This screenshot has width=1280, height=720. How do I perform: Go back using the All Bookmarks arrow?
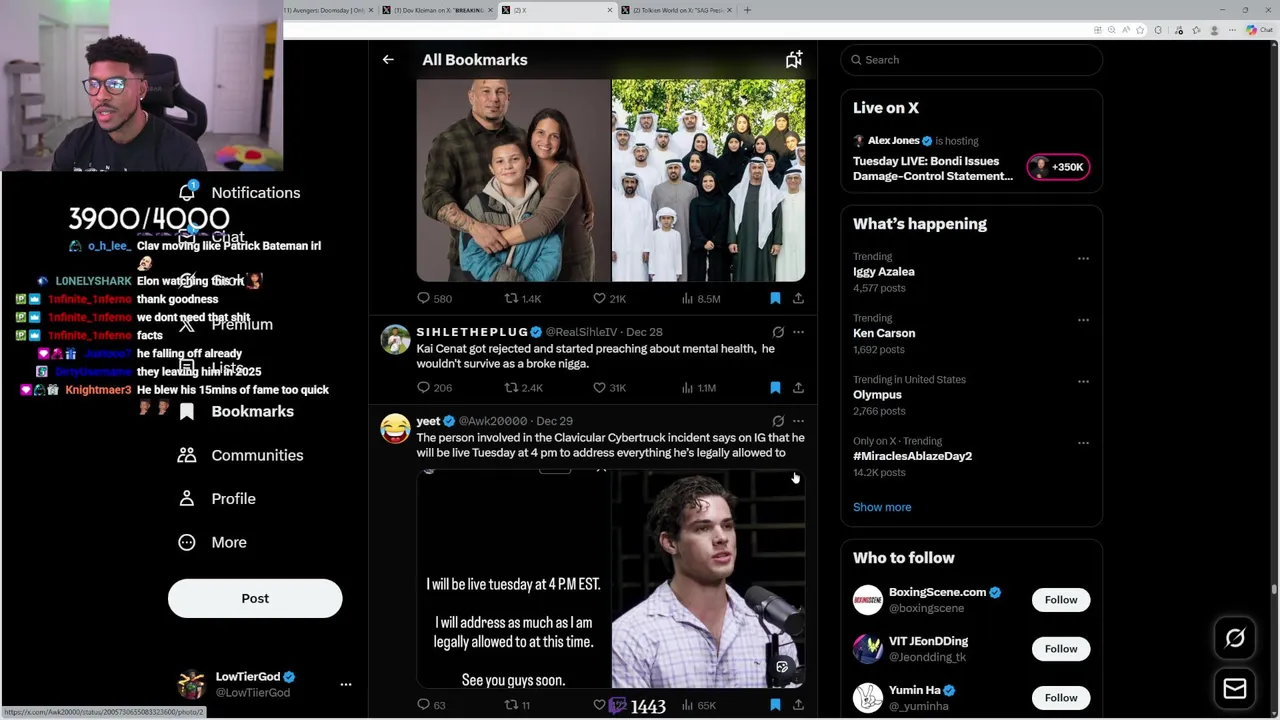coord(388,60)
